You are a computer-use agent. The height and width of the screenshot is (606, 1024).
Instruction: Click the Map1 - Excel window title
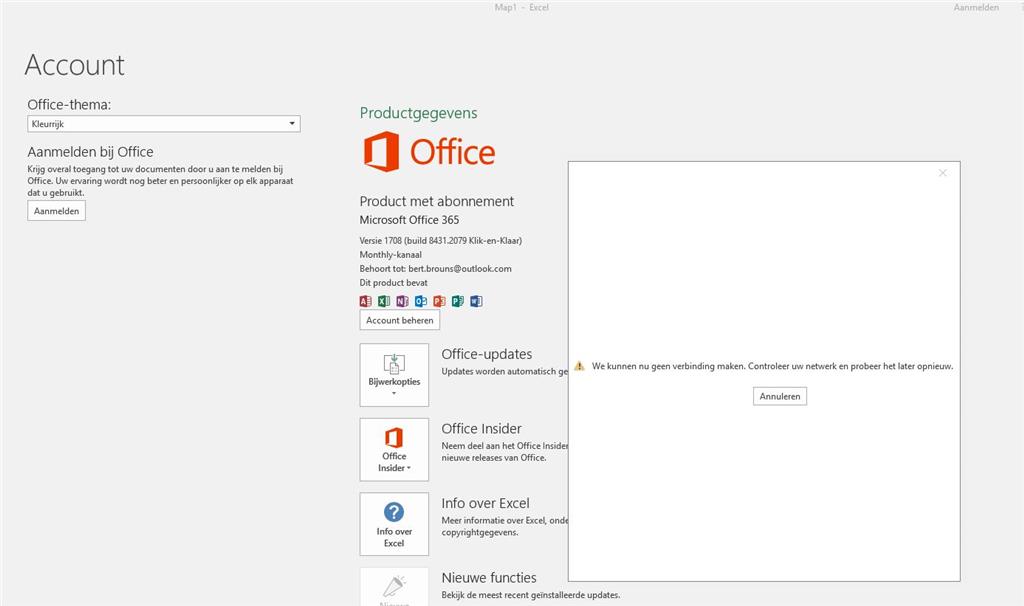[x=522, y=8]
